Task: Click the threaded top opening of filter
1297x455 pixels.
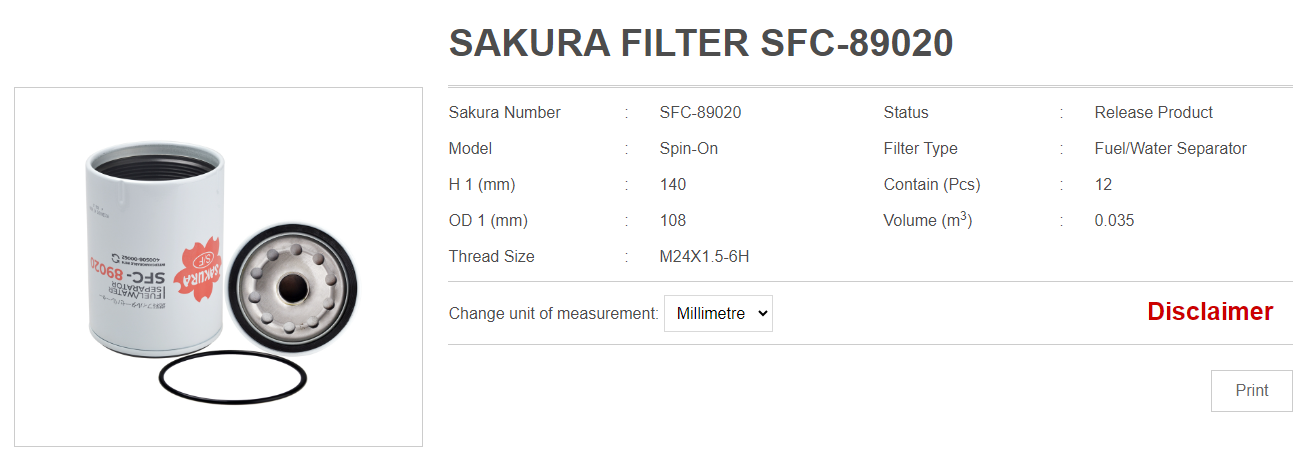Action: click(155, 159)
